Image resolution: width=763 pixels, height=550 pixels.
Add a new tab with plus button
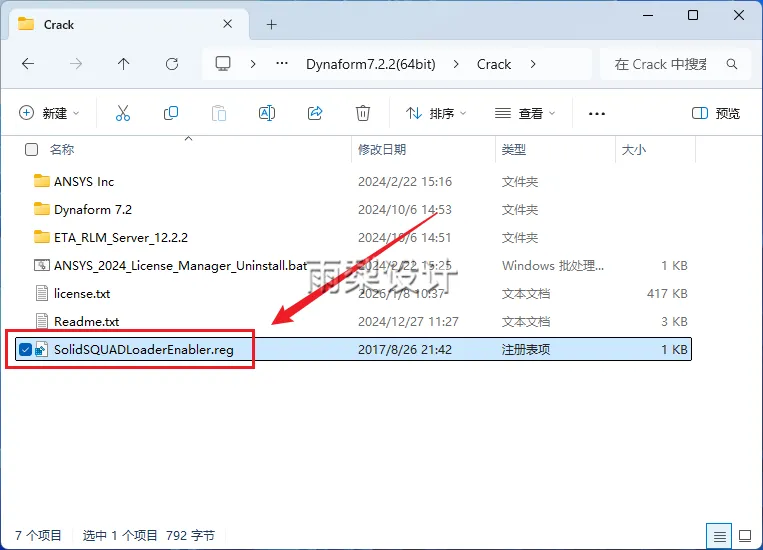272,24
